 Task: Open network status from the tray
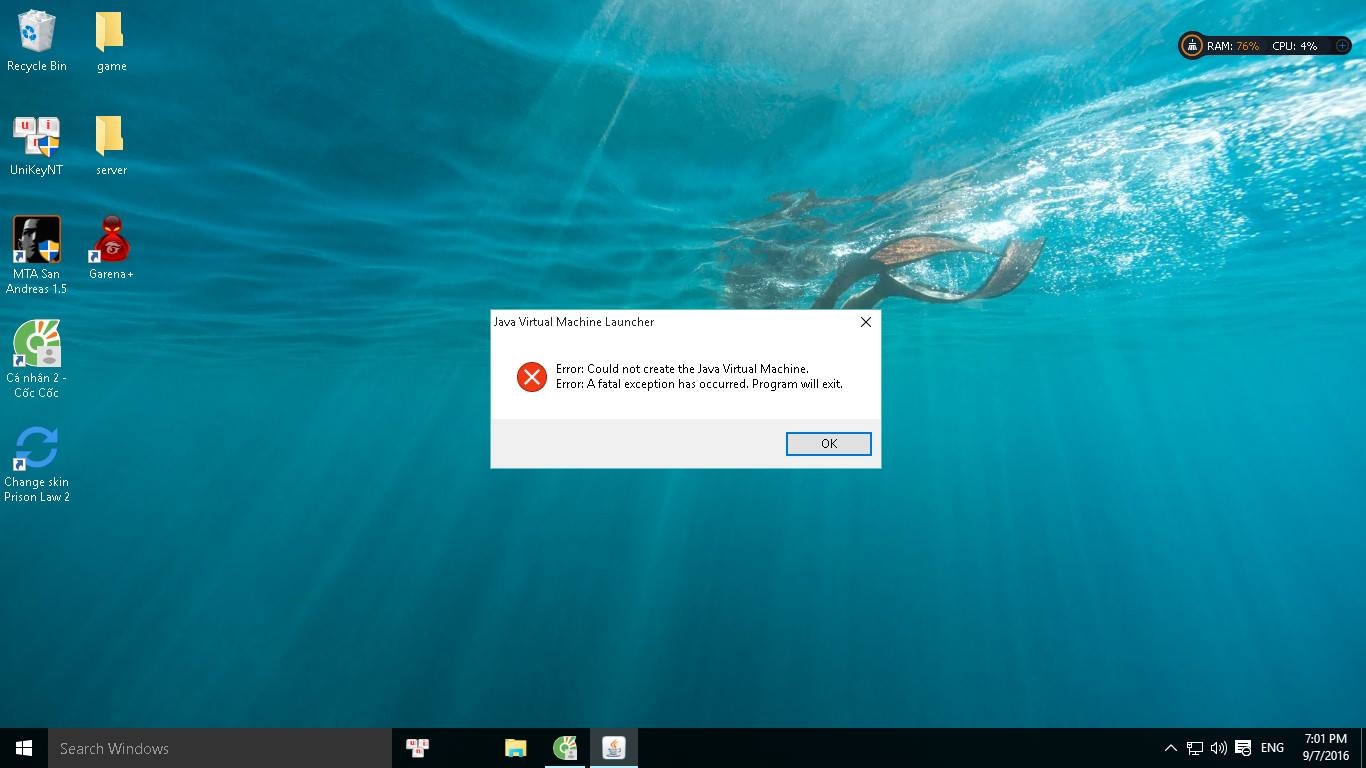click(1195, 748)
